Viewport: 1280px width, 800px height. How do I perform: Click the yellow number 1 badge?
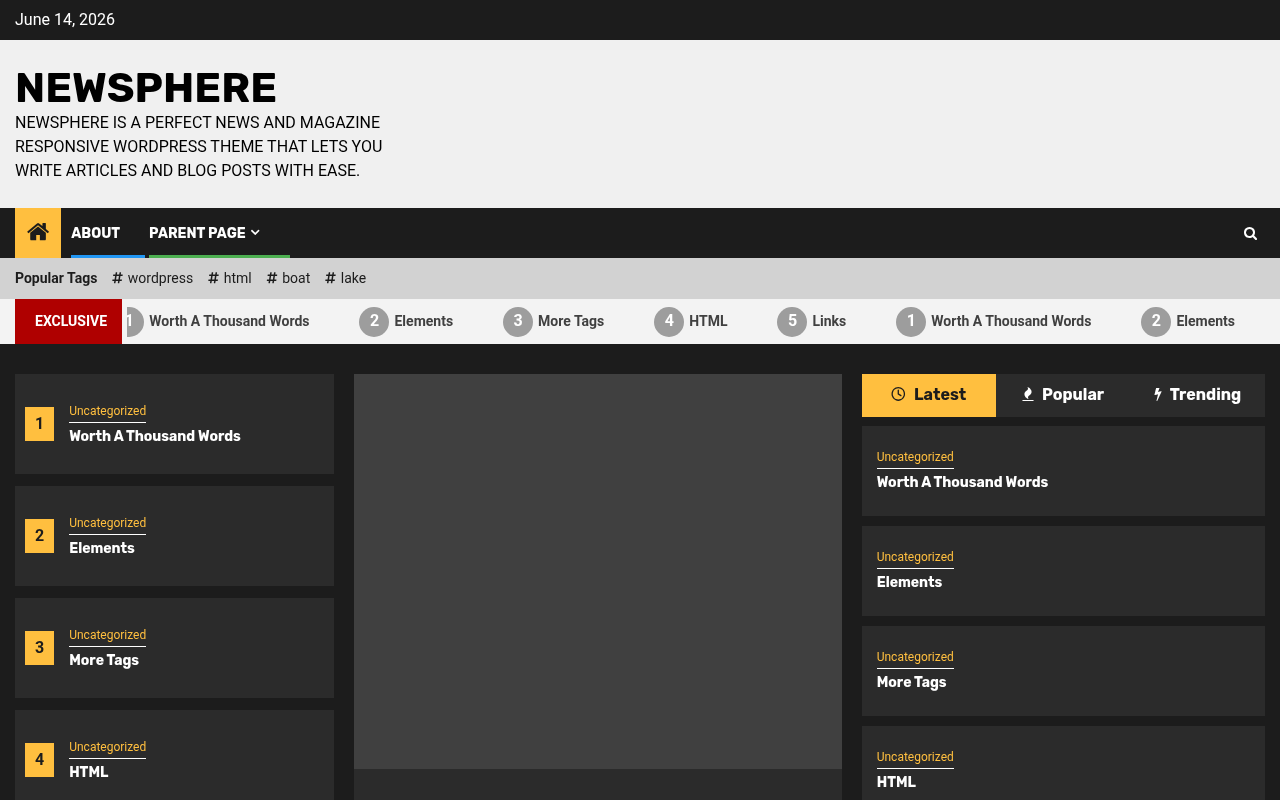coord(39,424)
